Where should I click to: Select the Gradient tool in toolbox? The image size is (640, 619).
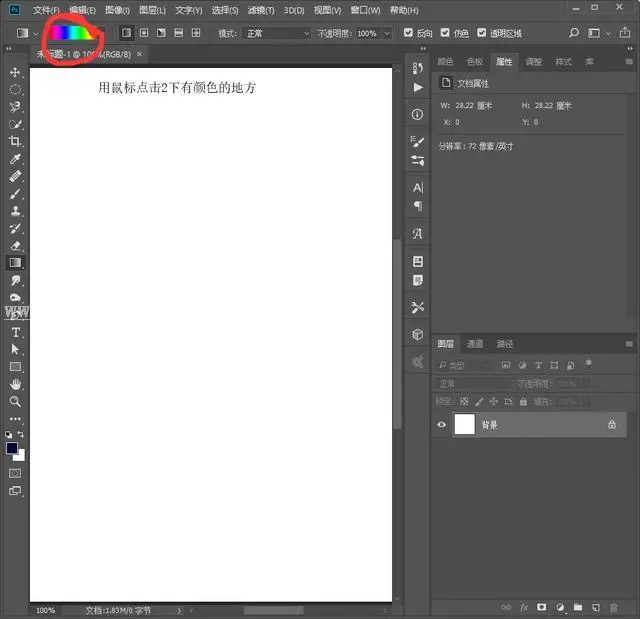(15, 263)
